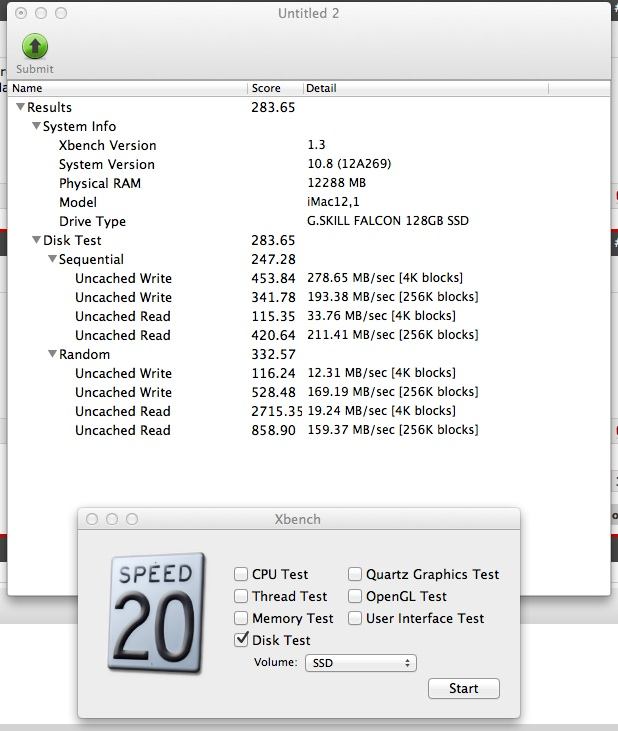Click the Volume label in Xbench window
This screenshot has width=618, height=731.
coord(275,662)
